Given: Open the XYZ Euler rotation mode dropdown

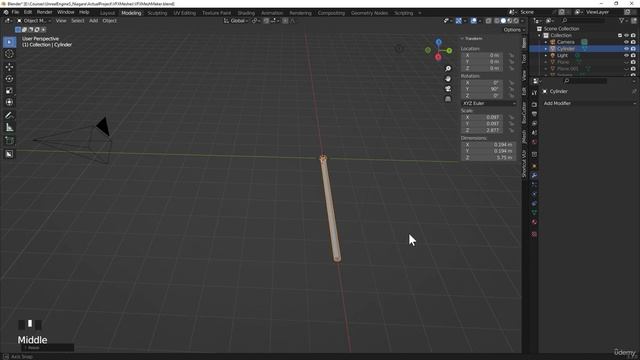Looking at the screenshot, I should 489,103.
